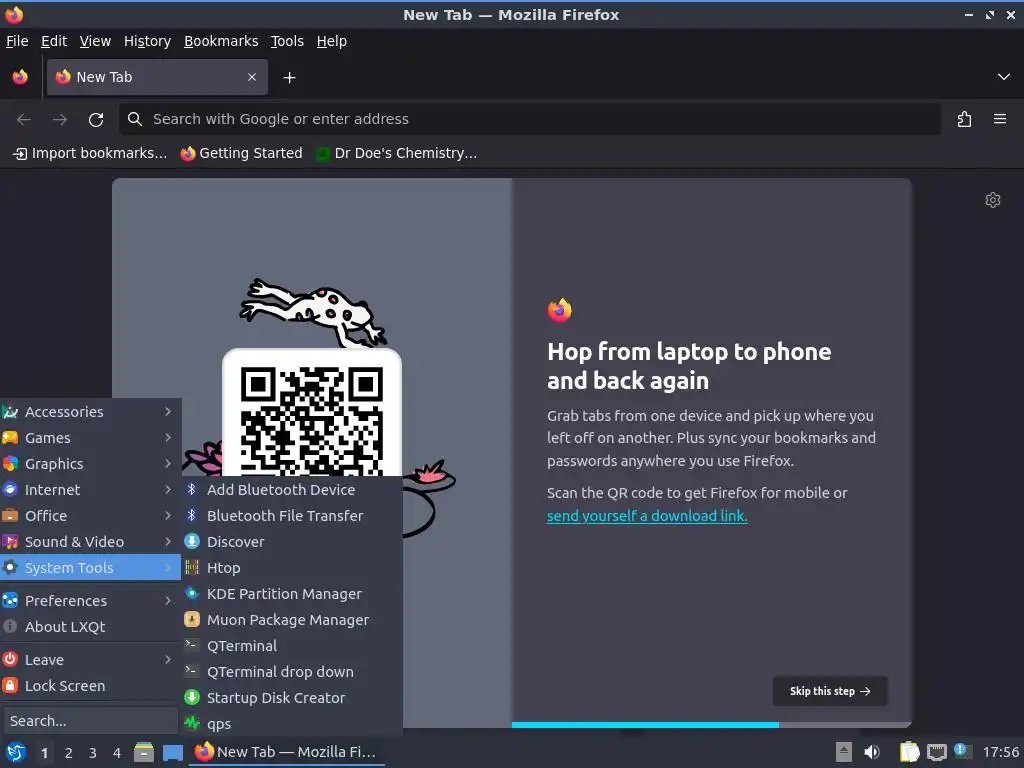Launch qps process manager
Viewport: 1024px width, 768px height.
(x=292, y=724)
